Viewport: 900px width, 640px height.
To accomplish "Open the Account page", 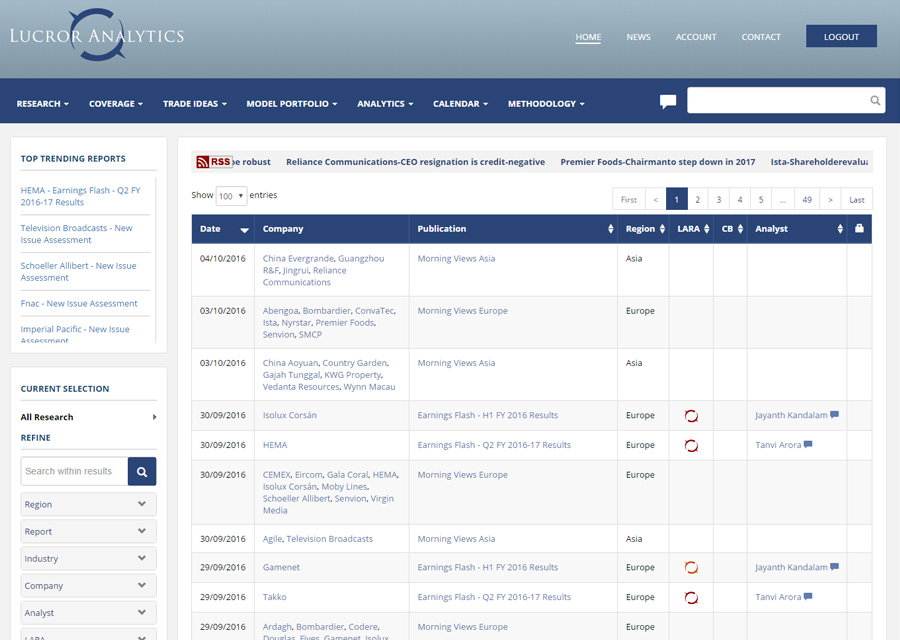I will [x=696, y=37].
